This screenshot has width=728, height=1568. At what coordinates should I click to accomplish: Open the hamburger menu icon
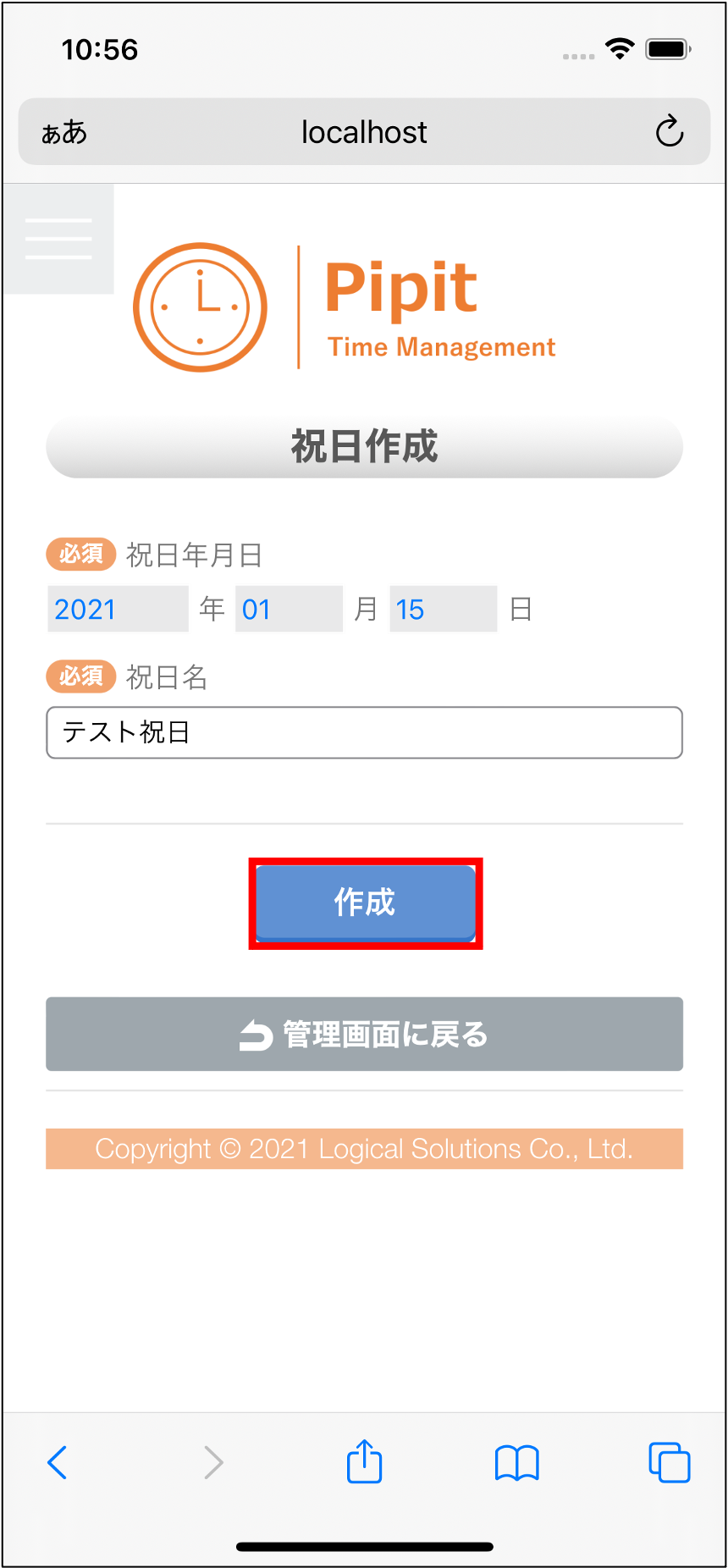(x=58, y=239)
